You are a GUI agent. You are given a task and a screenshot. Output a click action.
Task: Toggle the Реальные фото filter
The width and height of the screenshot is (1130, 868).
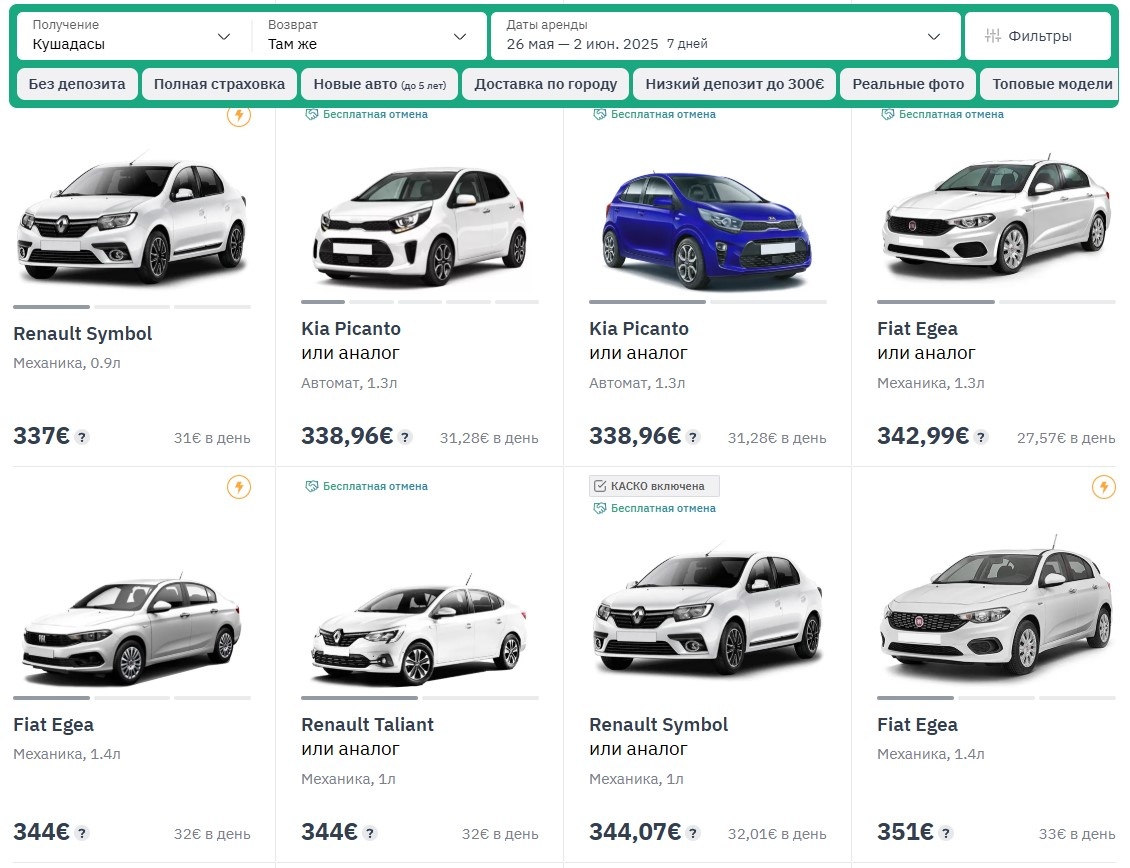click(x=907, y=84)
